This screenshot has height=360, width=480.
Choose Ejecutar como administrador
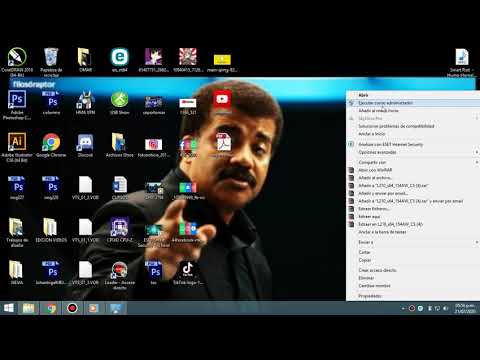coord(413,103)
